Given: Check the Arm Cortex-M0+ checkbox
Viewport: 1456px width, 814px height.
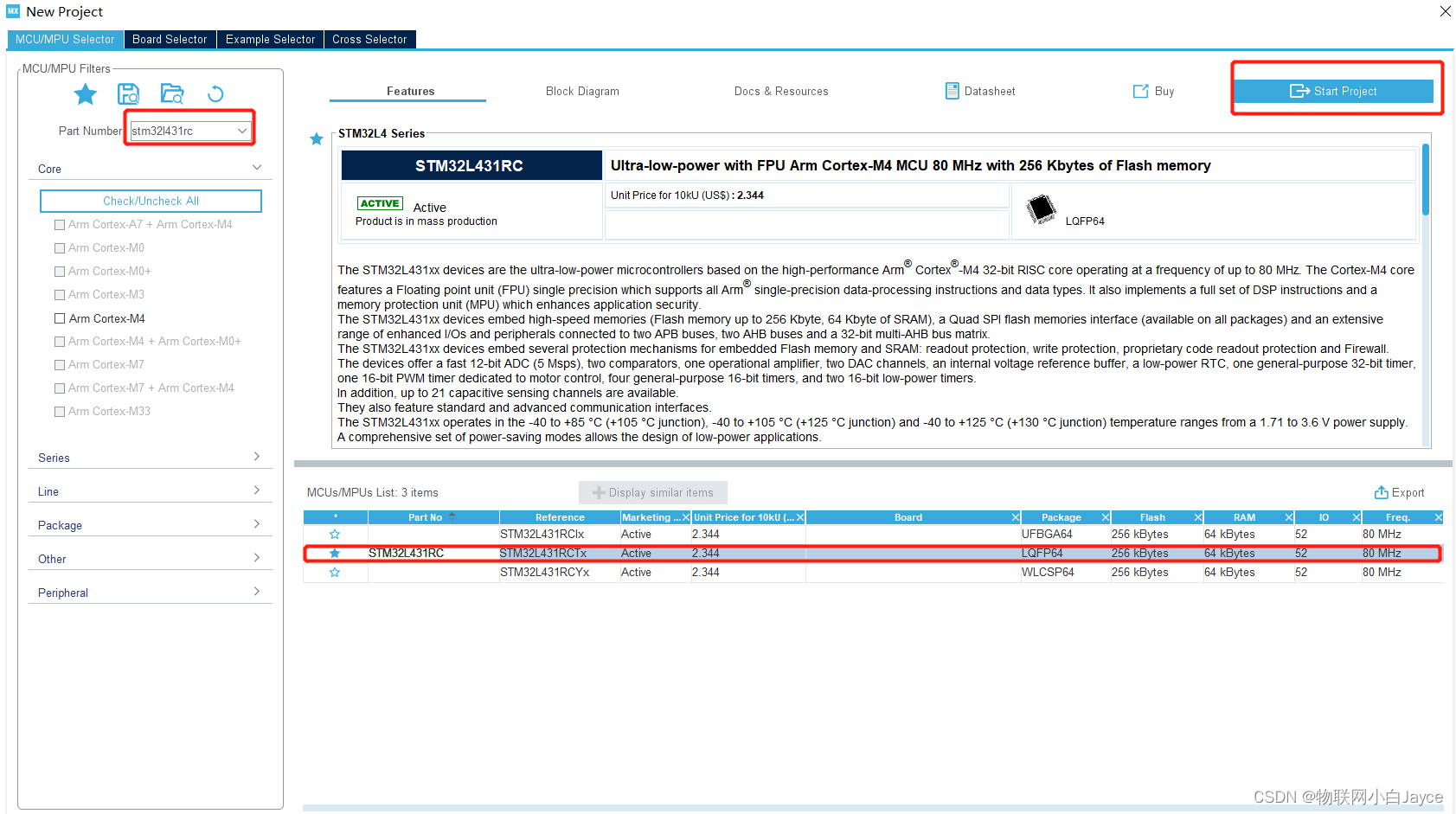Looking at the screenshot, I should coord(60,272).
